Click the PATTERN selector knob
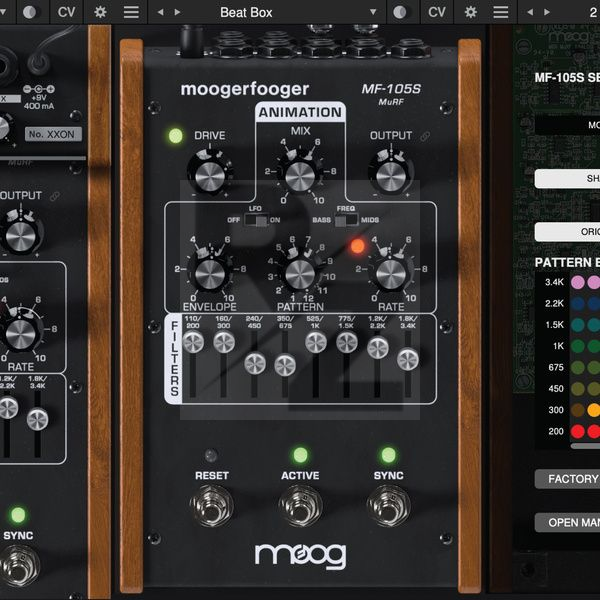600x600 pixels. [300, 274]
